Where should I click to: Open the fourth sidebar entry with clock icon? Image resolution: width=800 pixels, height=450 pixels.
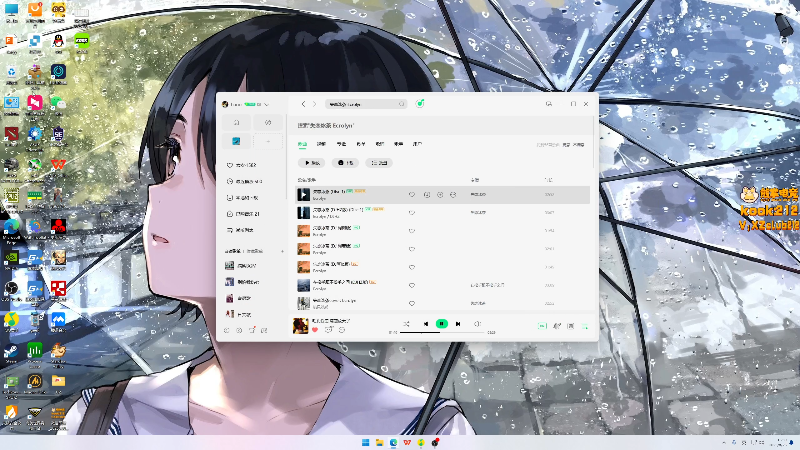tap(243, 214)
